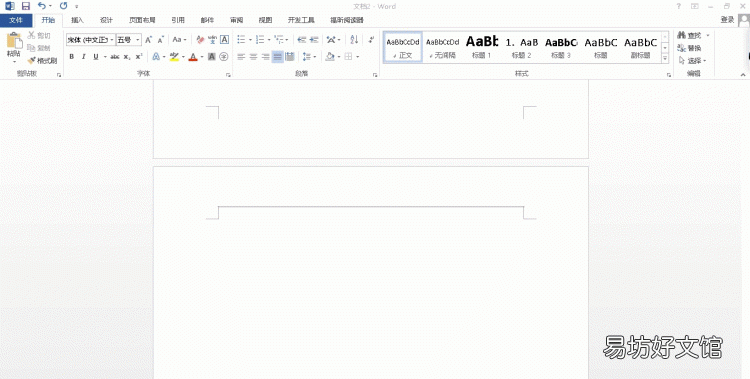Decrease paragraph indent
The height and width of the screenshot is (379, 750).
(301, 40)
